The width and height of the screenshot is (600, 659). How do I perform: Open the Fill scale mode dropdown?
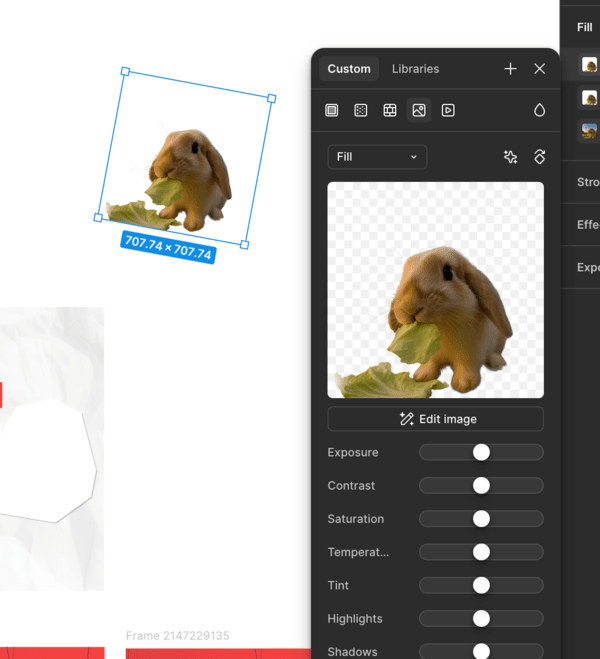(x=377, y=157)
